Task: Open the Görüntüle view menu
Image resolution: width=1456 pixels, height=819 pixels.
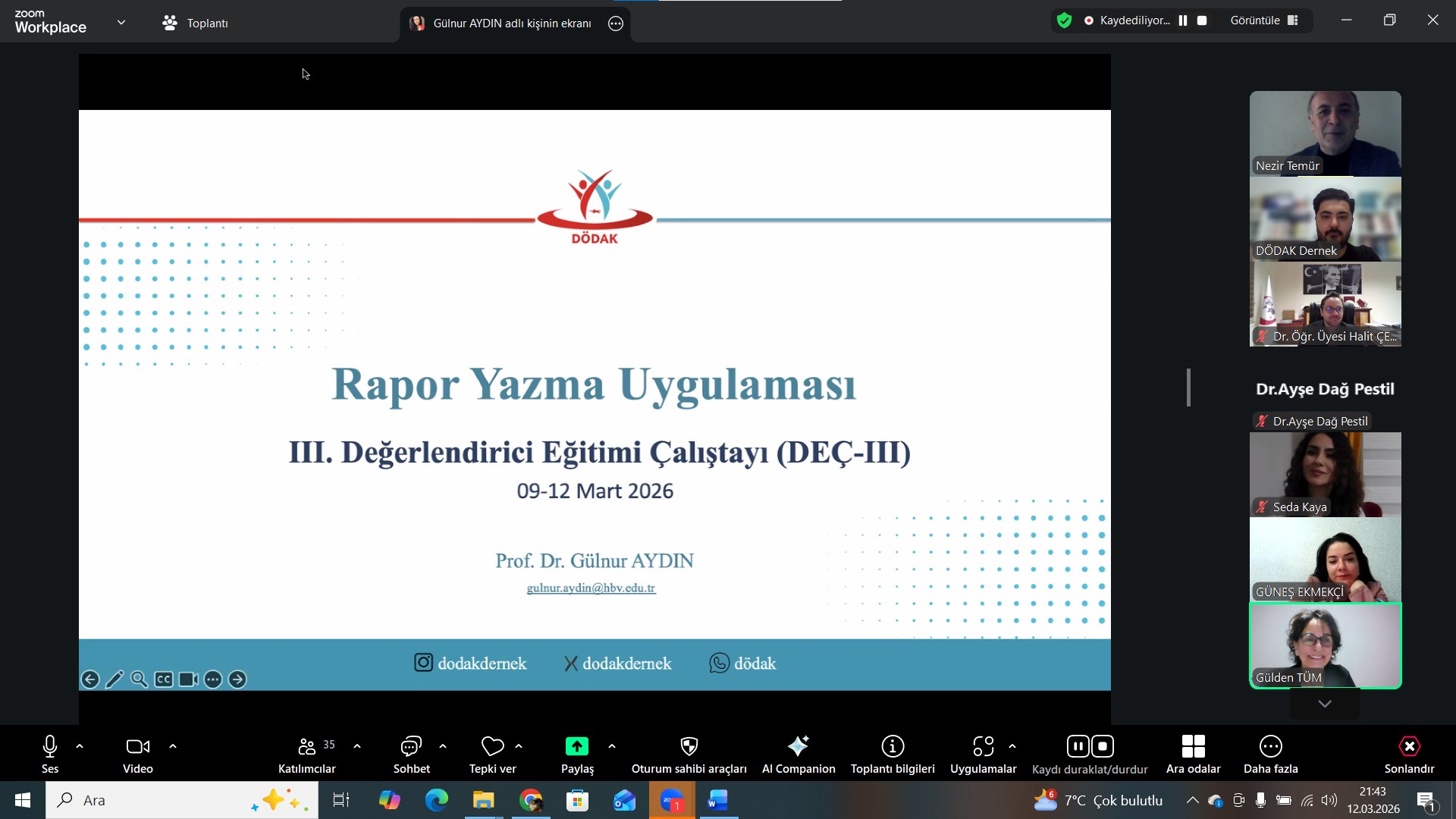Action: point(1264,20)
